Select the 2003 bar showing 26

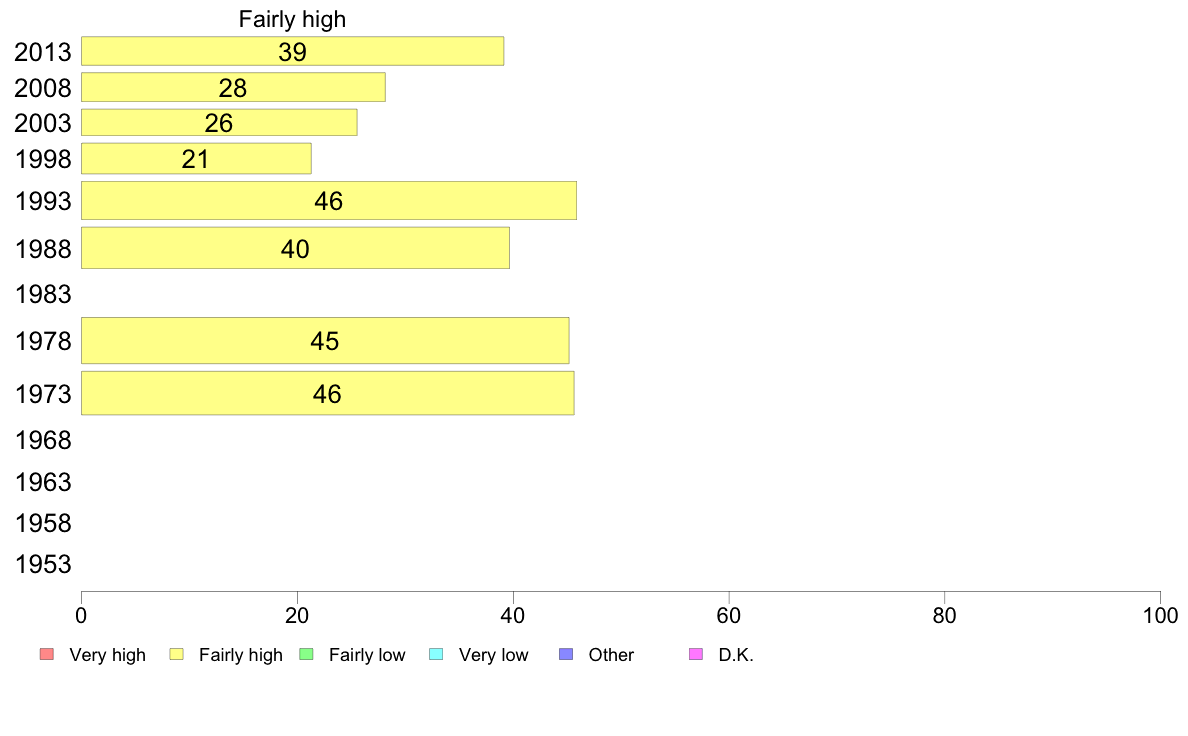219,123
